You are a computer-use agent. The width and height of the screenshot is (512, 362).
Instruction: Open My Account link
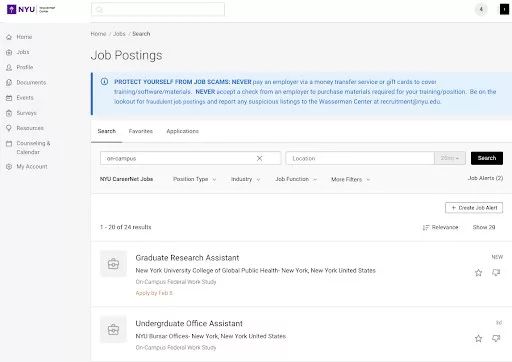(x=32, y=166)
